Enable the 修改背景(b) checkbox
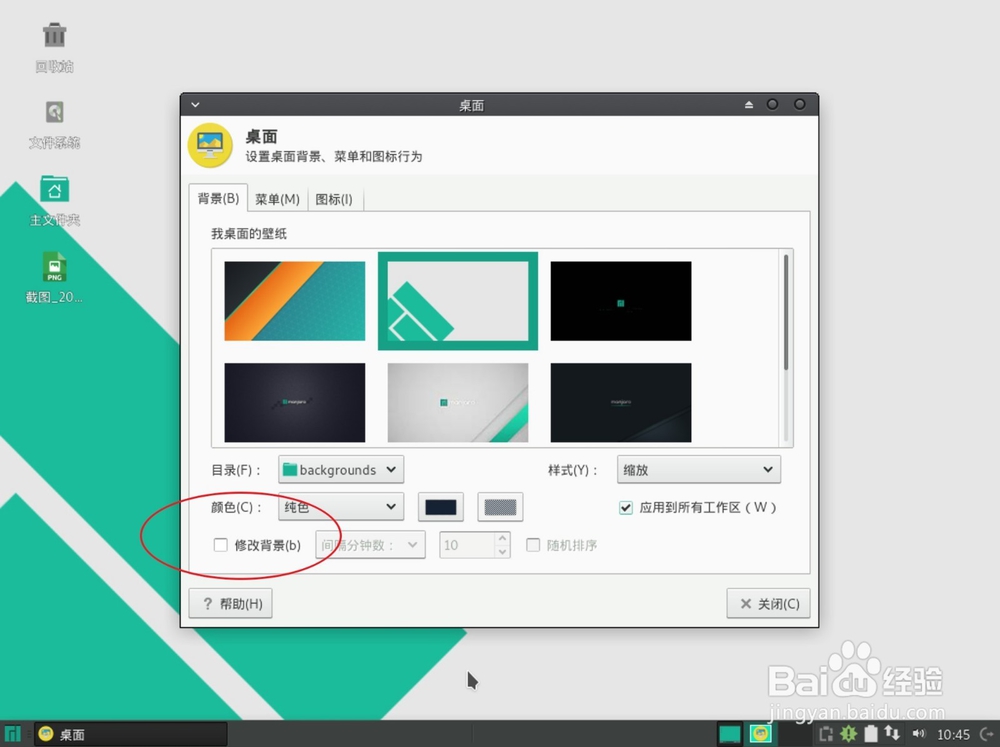Screen dimensions: 1000x747 click(220, 545)
